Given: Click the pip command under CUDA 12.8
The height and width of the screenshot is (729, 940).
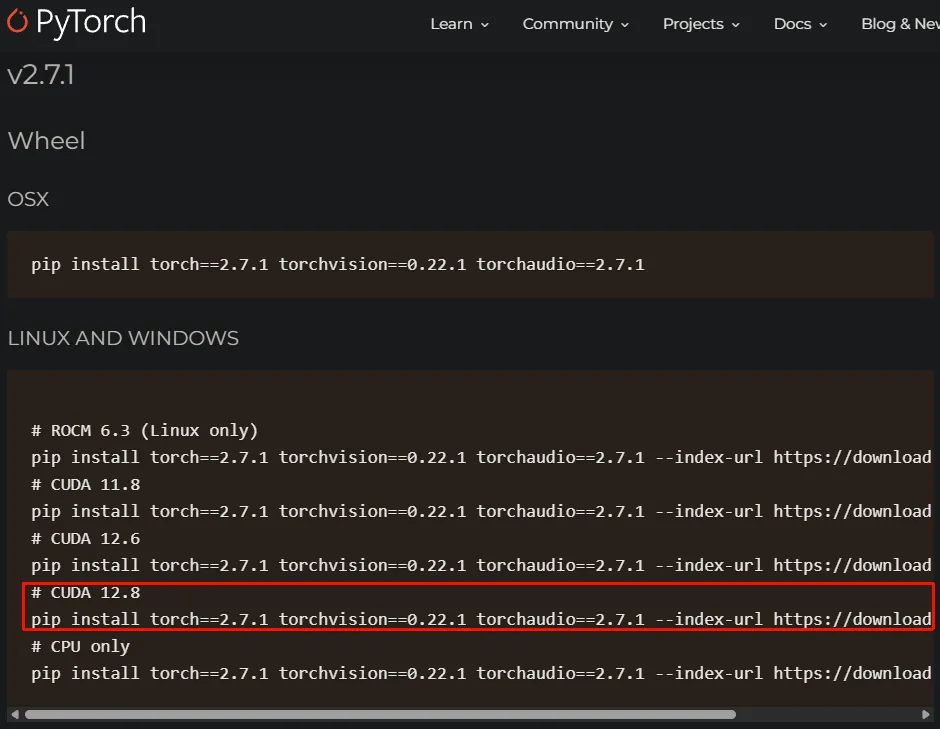Looking at the screenshot, I should 481,619.
